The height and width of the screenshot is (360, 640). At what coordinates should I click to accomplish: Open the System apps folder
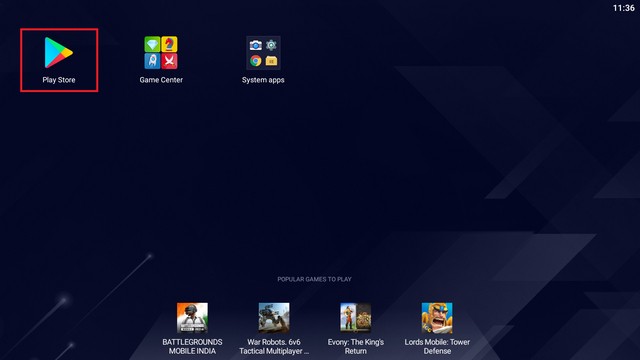[263, 53]
